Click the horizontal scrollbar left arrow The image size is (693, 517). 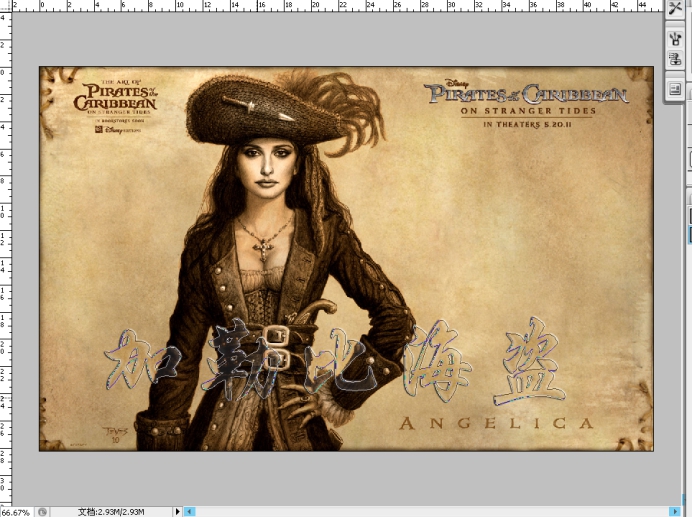[x=189, y=512]
